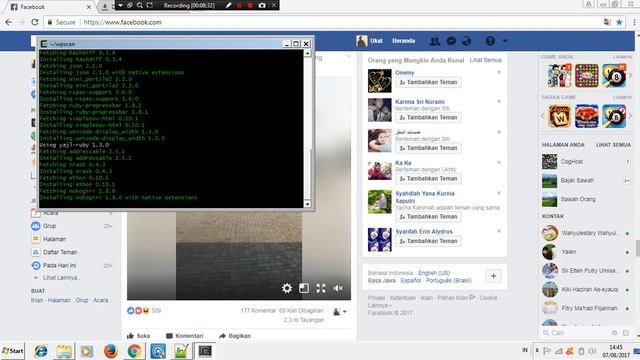Open CogHost page in Halaman Anda
Screen dimensions: 640x360
571,162
